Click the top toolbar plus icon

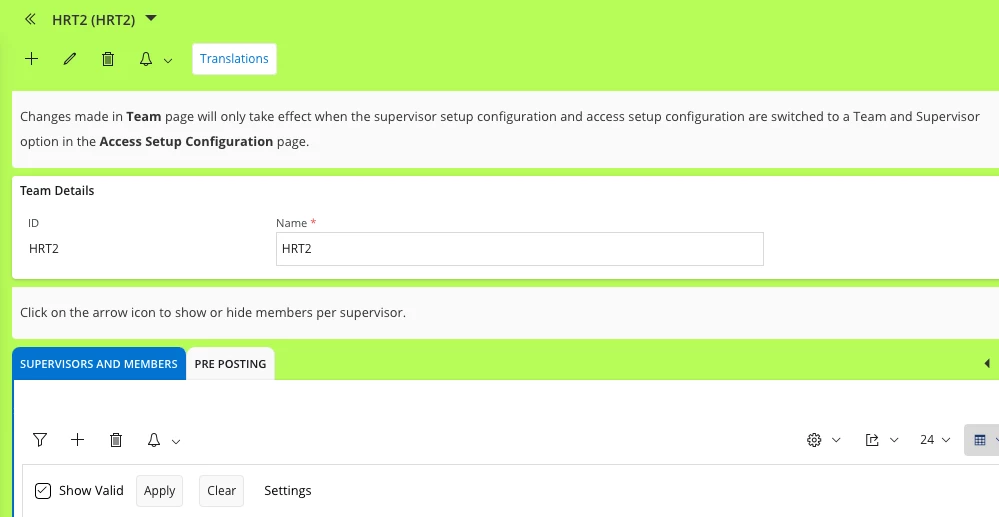click(32, 59)
